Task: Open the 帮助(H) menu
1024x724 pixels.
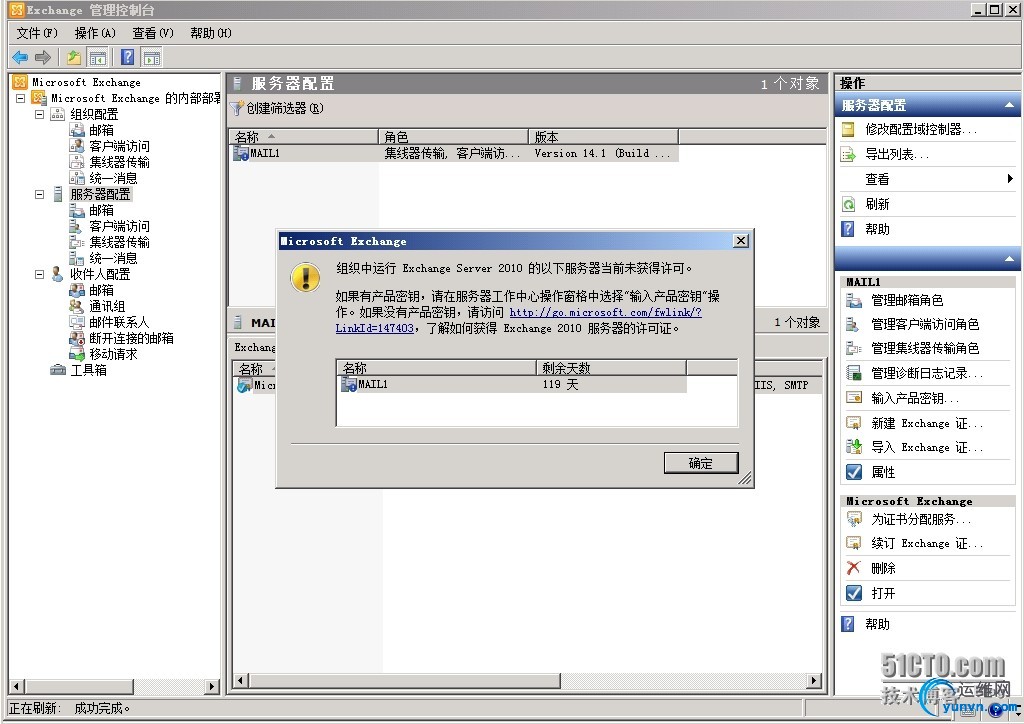Action: [x=211, y=33]
